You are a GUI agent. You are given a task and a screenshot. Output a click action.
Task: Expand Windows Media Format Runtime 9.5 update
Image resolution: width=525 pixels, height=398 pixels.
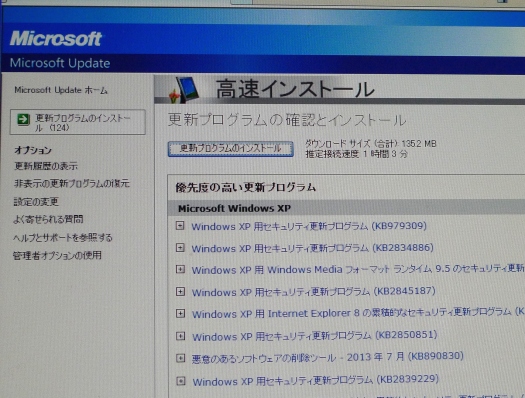[x=180, y=269]
